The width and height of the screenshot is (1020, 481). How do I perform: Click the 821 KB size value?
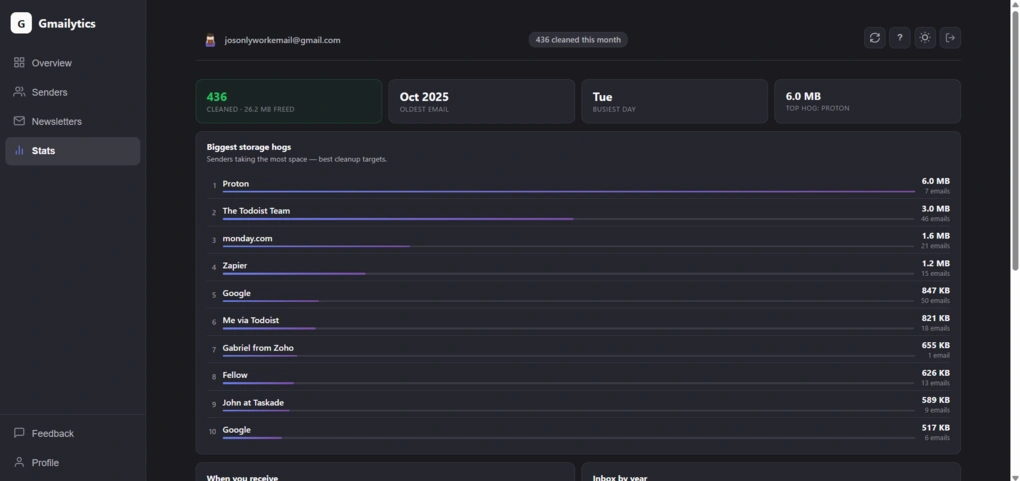tap(935, 318)
